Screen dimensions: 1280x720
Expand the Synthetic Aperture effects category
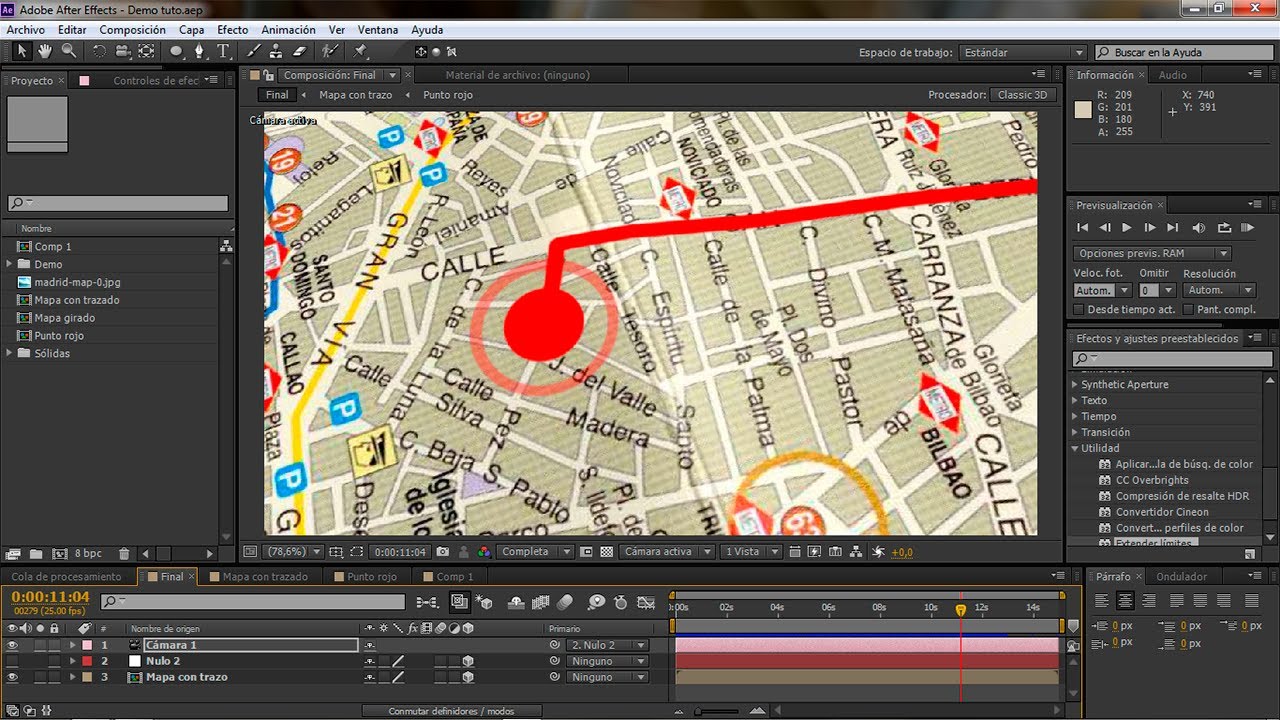coord(1076,384)
